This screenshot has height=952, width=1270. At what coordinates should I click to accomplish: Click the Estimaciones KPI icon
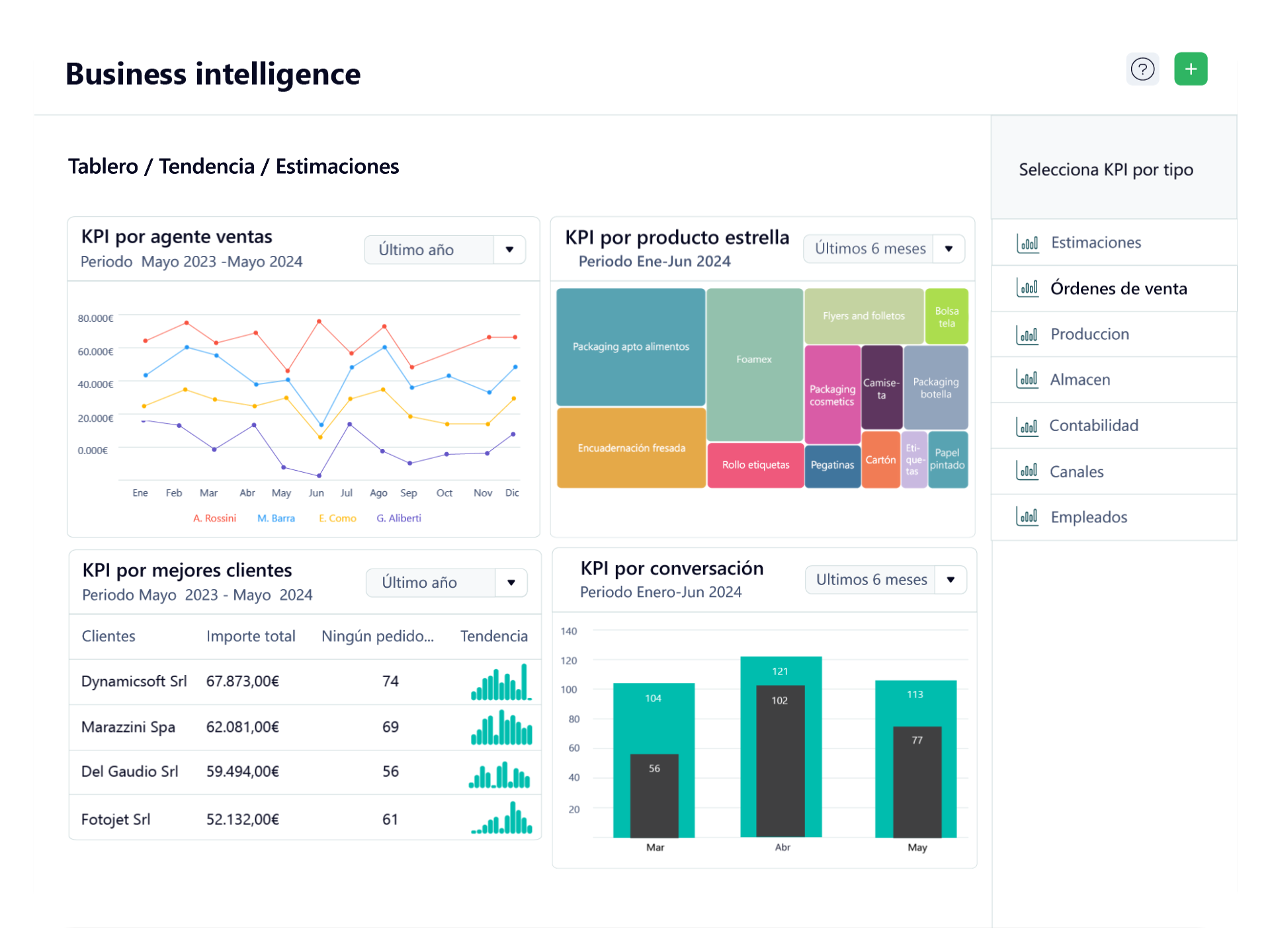pos(1030,241)
